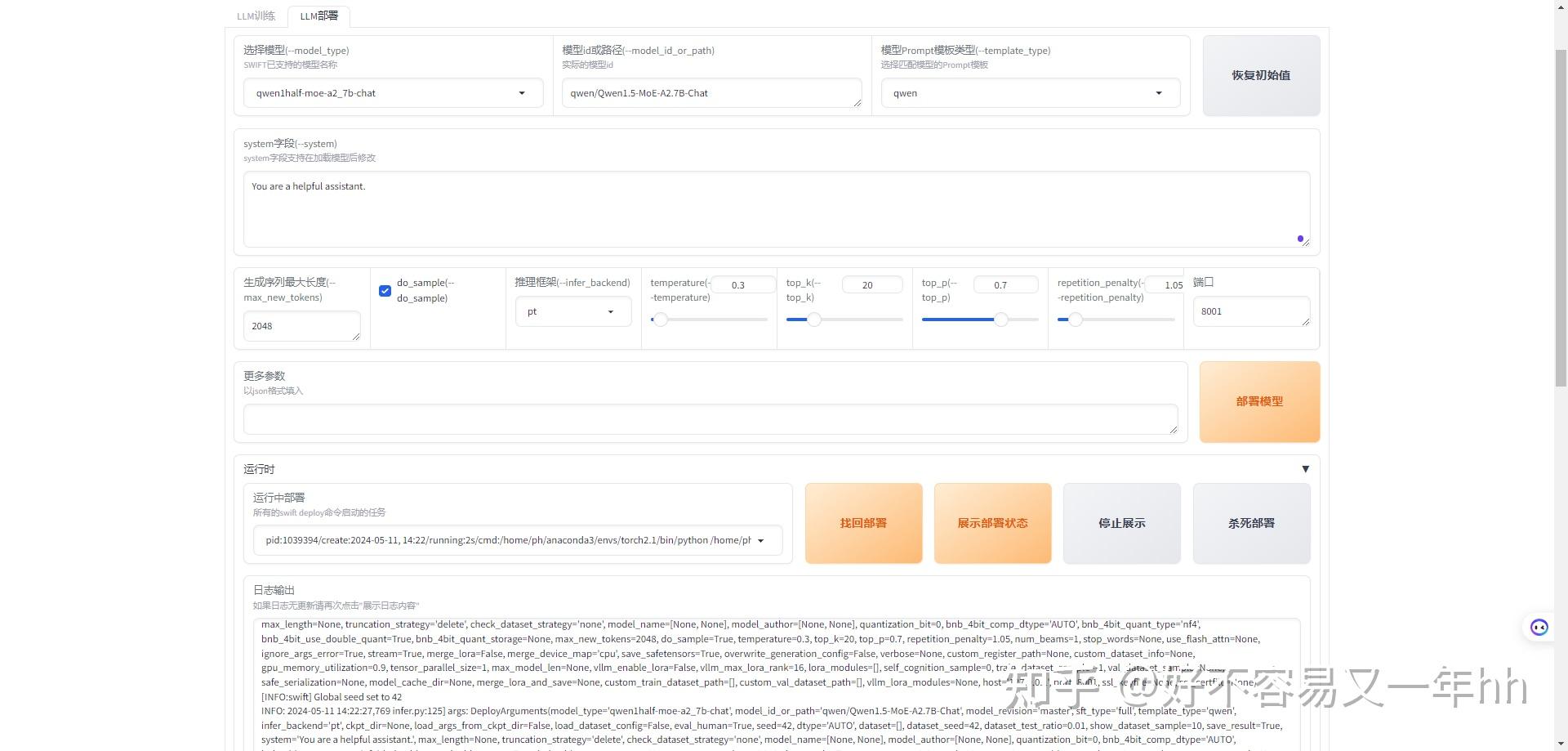Uncheck the do_sample checkbox
Viewport: 1568px width, 751px height.
385,290
